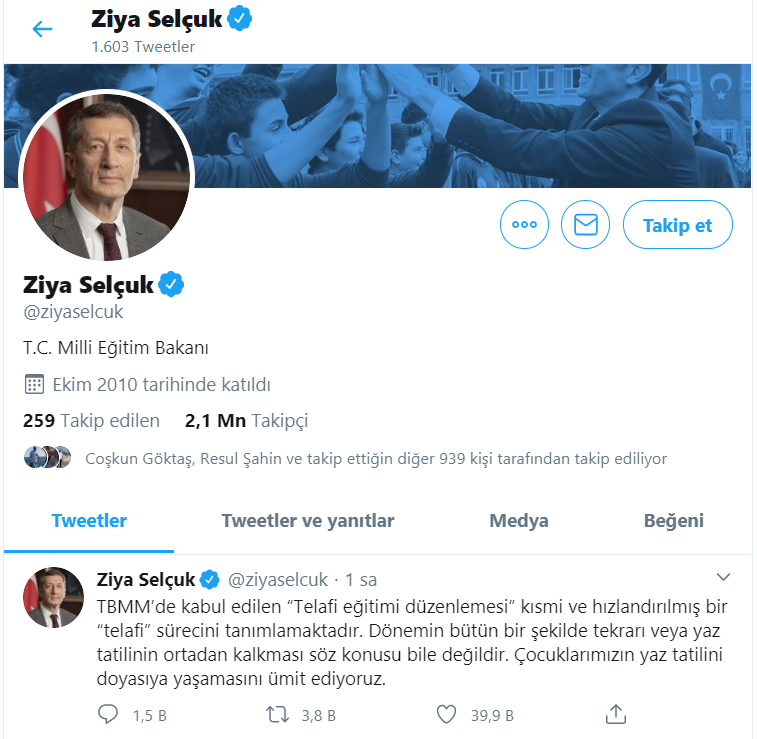Click the envelope message icon
The width and height of the screenshot is (757, 739).
586,225
